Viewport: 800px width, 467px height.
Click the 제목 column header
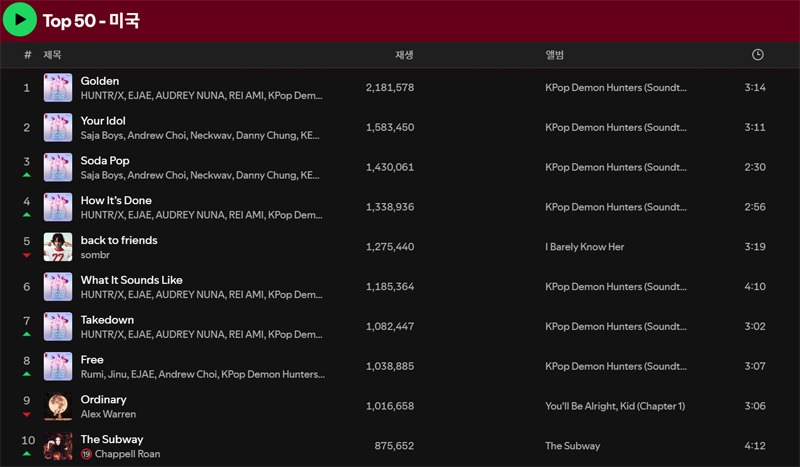pyautogui.click(x=52, y=55)
